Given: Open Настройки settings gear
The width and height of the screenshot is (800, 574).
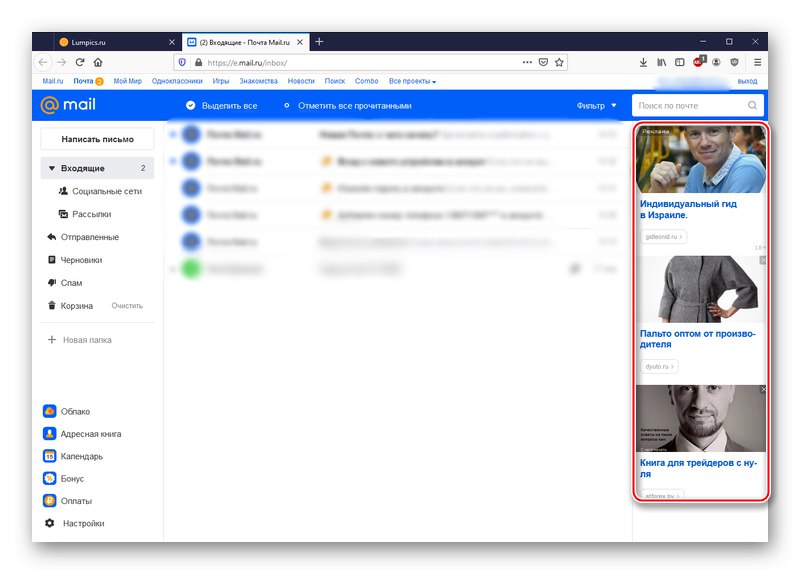Looking at the screenshot, I should [74, 523].
